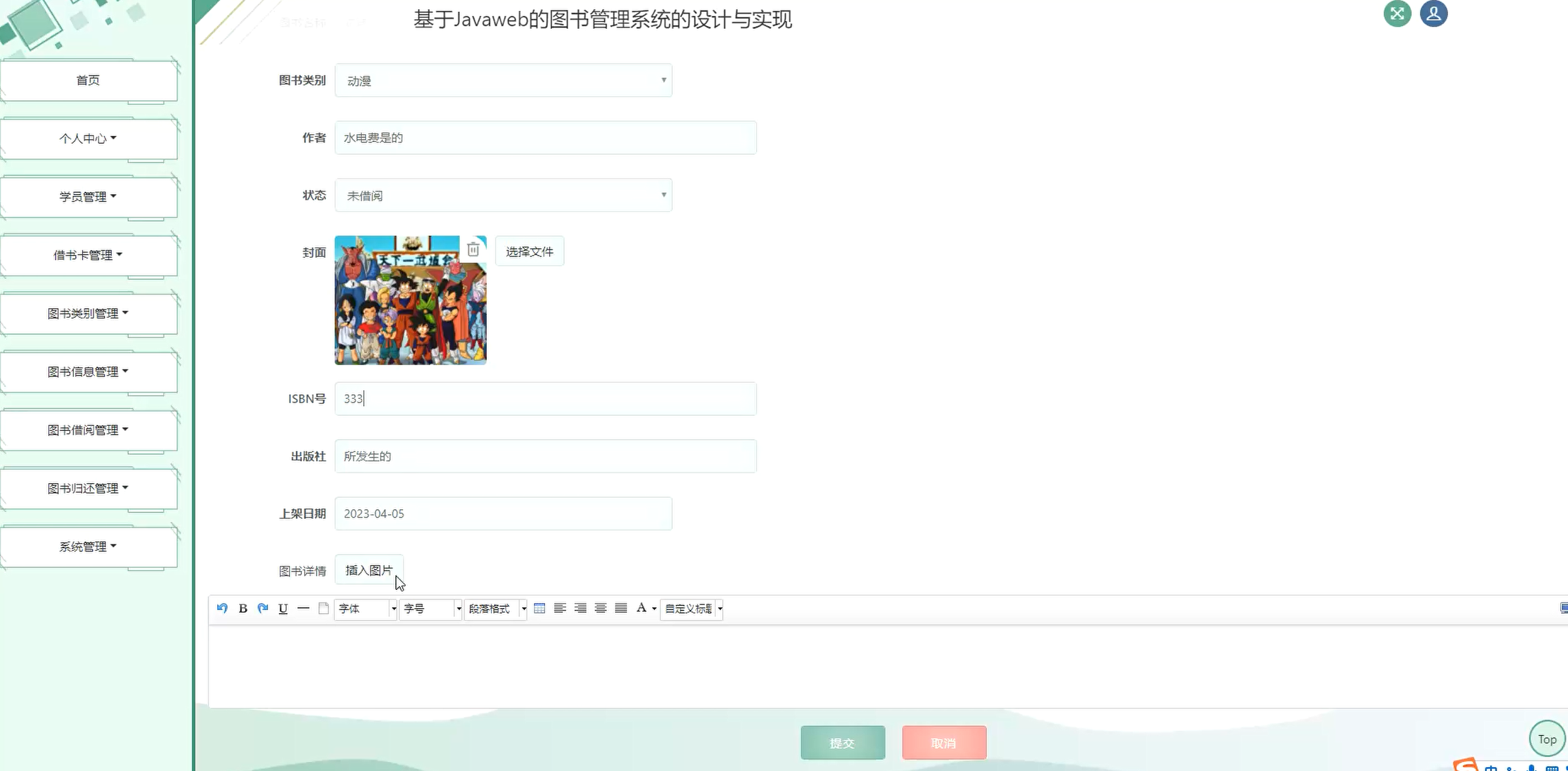
Task: Click the font color 'A' icon
Action: point(641,608)
